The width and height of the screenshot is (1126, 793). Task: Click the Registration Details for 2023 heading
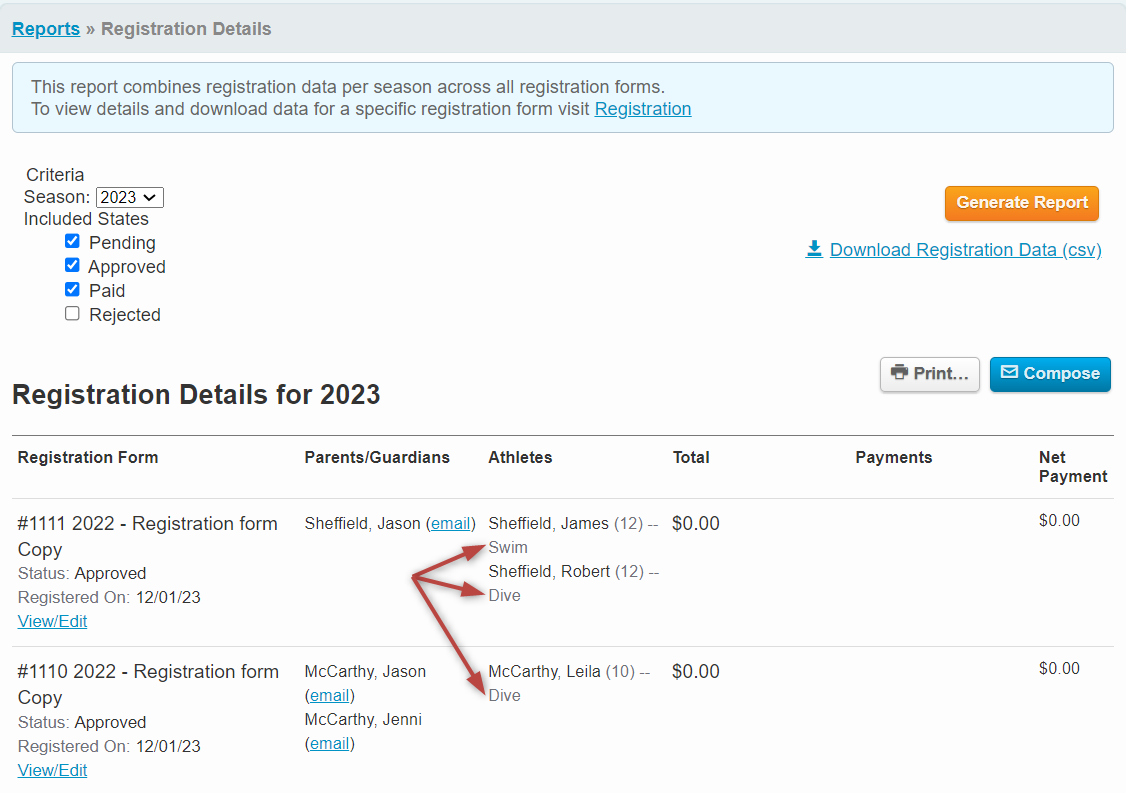[196, 394]
